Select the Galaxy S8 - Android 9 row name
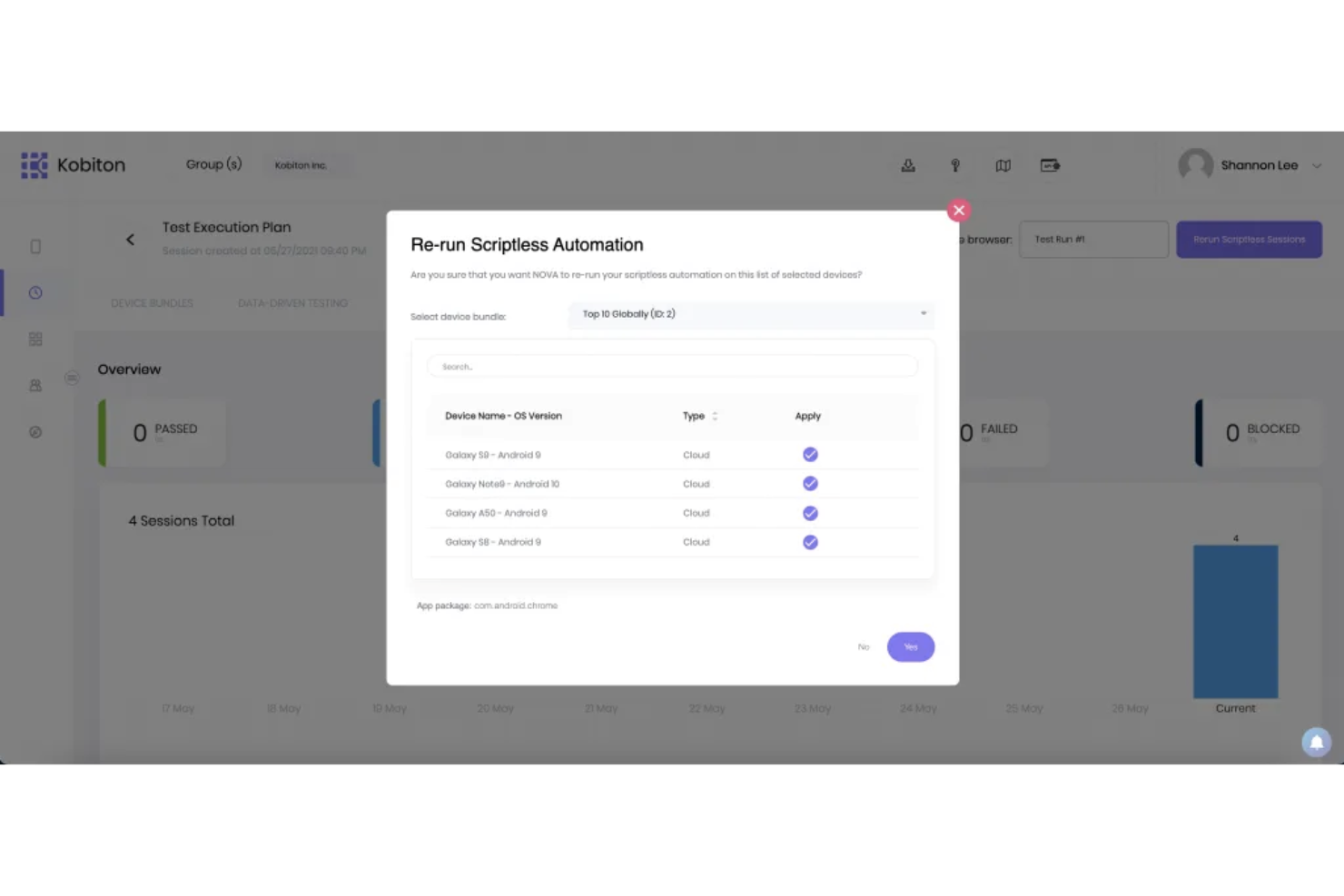This screenshot has height=896, width=1344. (493, 542)
